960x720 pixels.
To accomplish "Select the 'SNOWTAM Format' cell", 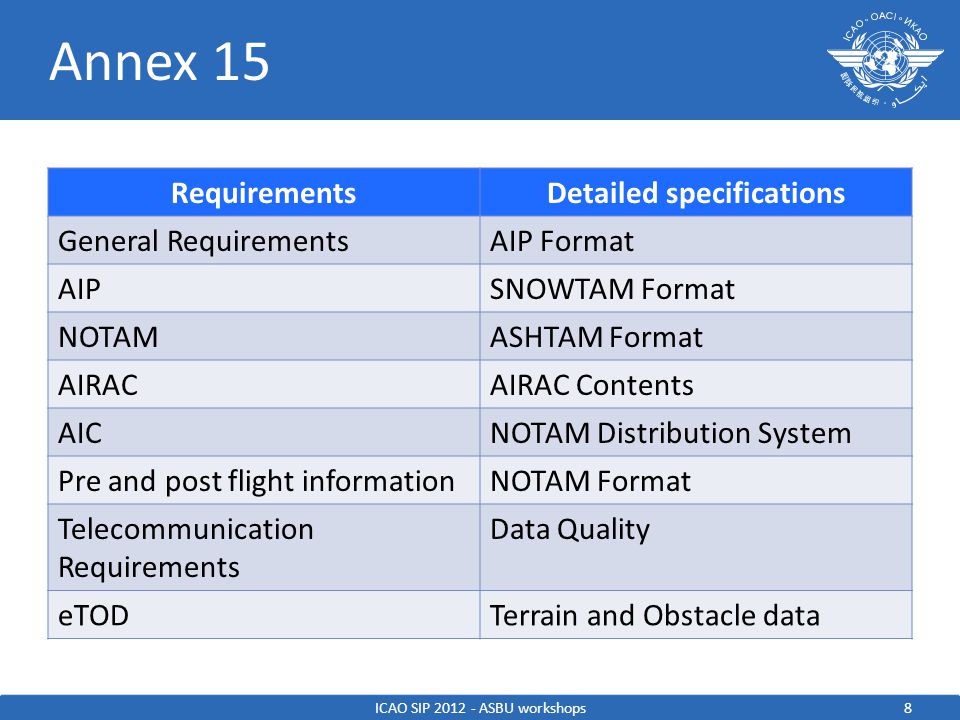I will (x=696, y=288).
